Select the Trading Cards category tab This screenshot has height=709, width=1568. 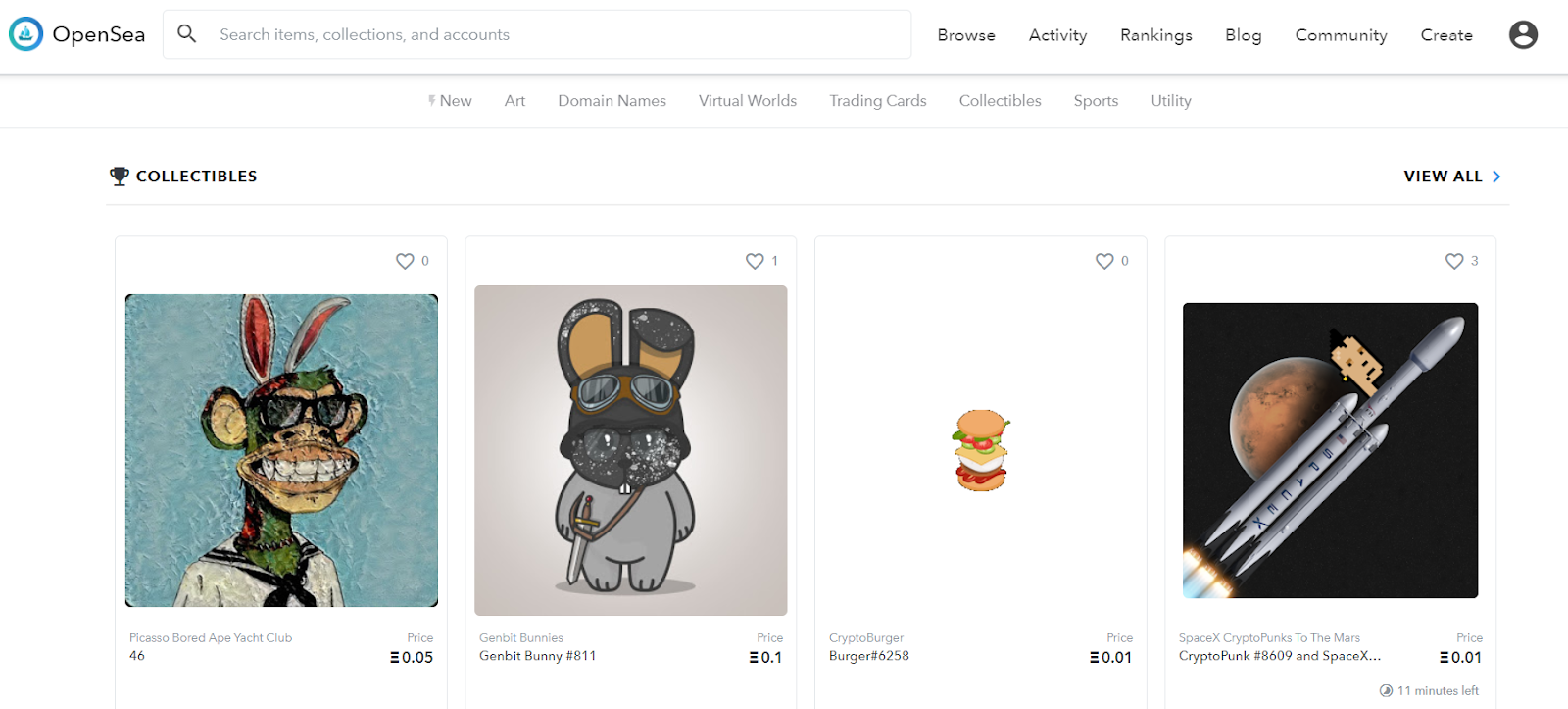coord(878,100)
